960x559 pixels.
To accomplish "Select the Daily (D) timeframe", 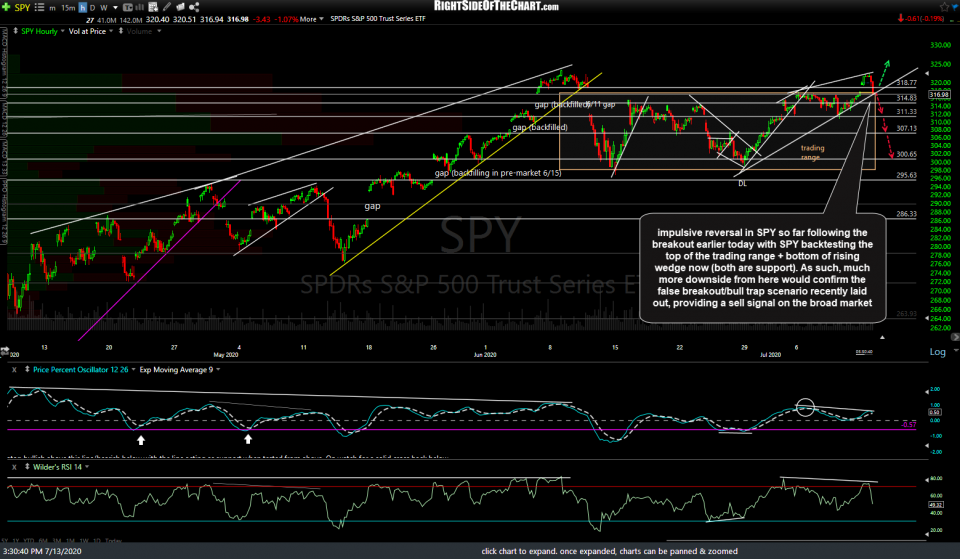I will pyautogui.click(x=92, y=8).
